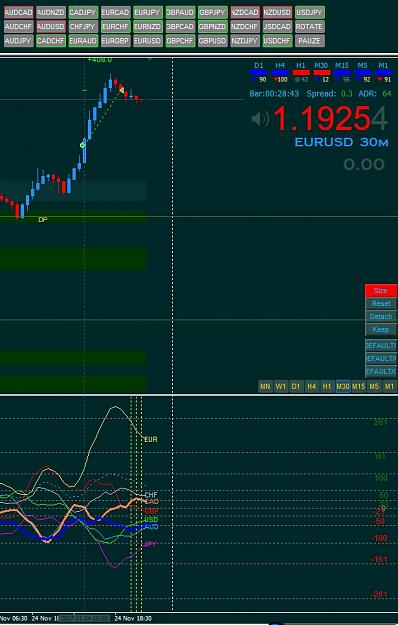Open USDCAD symbol chart
The height and width of the screenshot is (625, 398).
[x=277, y=27]
